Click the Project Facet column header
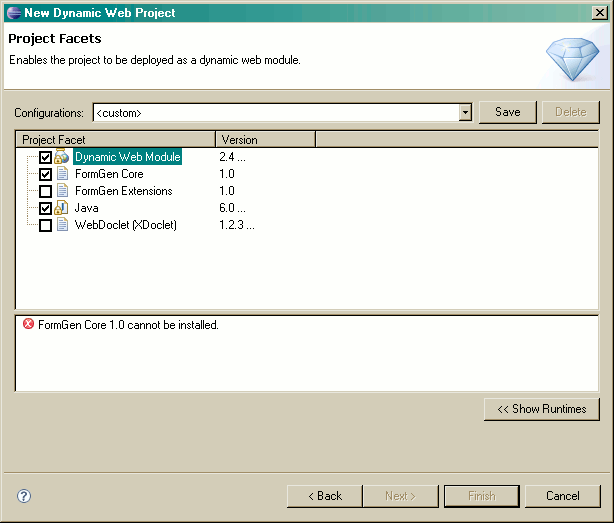Image resolution: width=614 pixels, height=523 pixels. coord(115,140)
